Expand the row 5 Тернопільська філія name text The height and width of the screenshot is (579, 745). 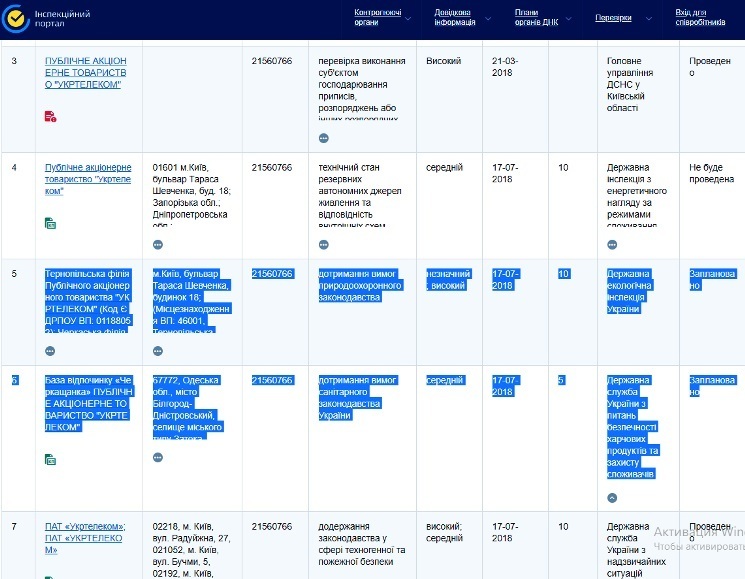point(50,351)
